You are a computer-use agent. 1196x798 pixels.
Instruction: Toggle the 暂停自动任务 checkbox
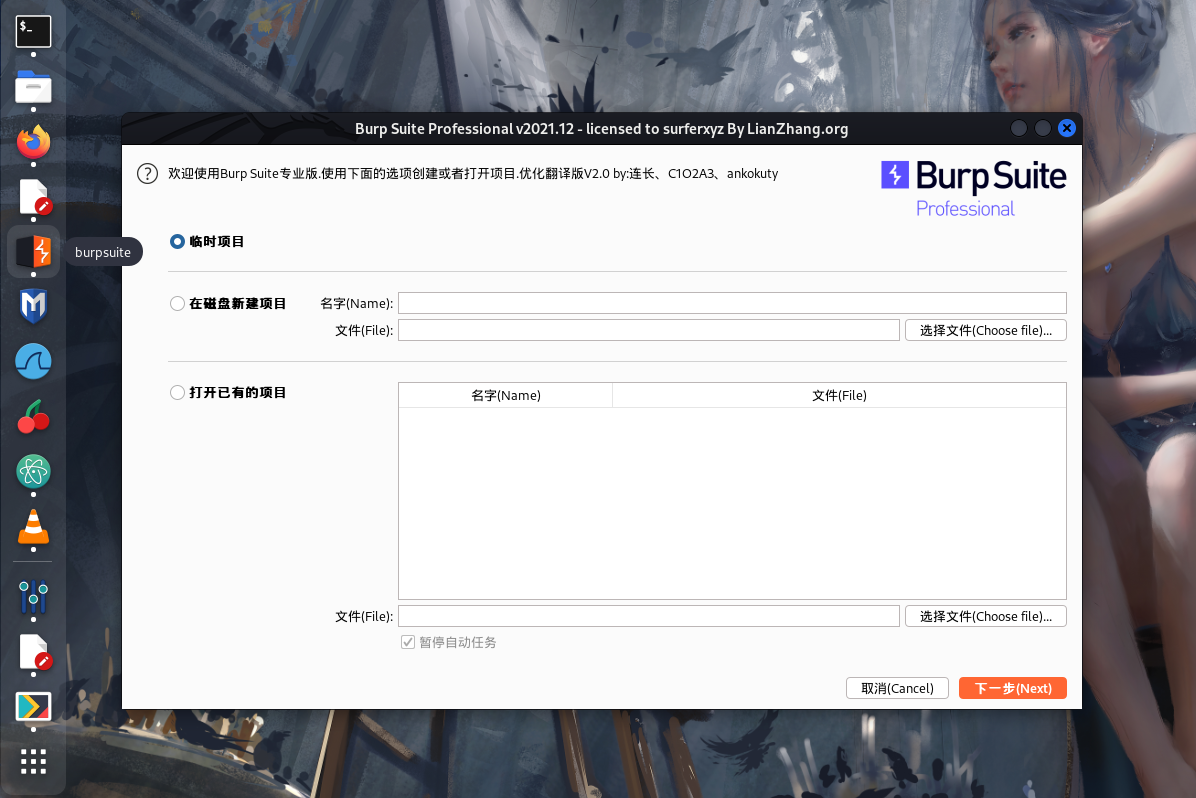408,642
